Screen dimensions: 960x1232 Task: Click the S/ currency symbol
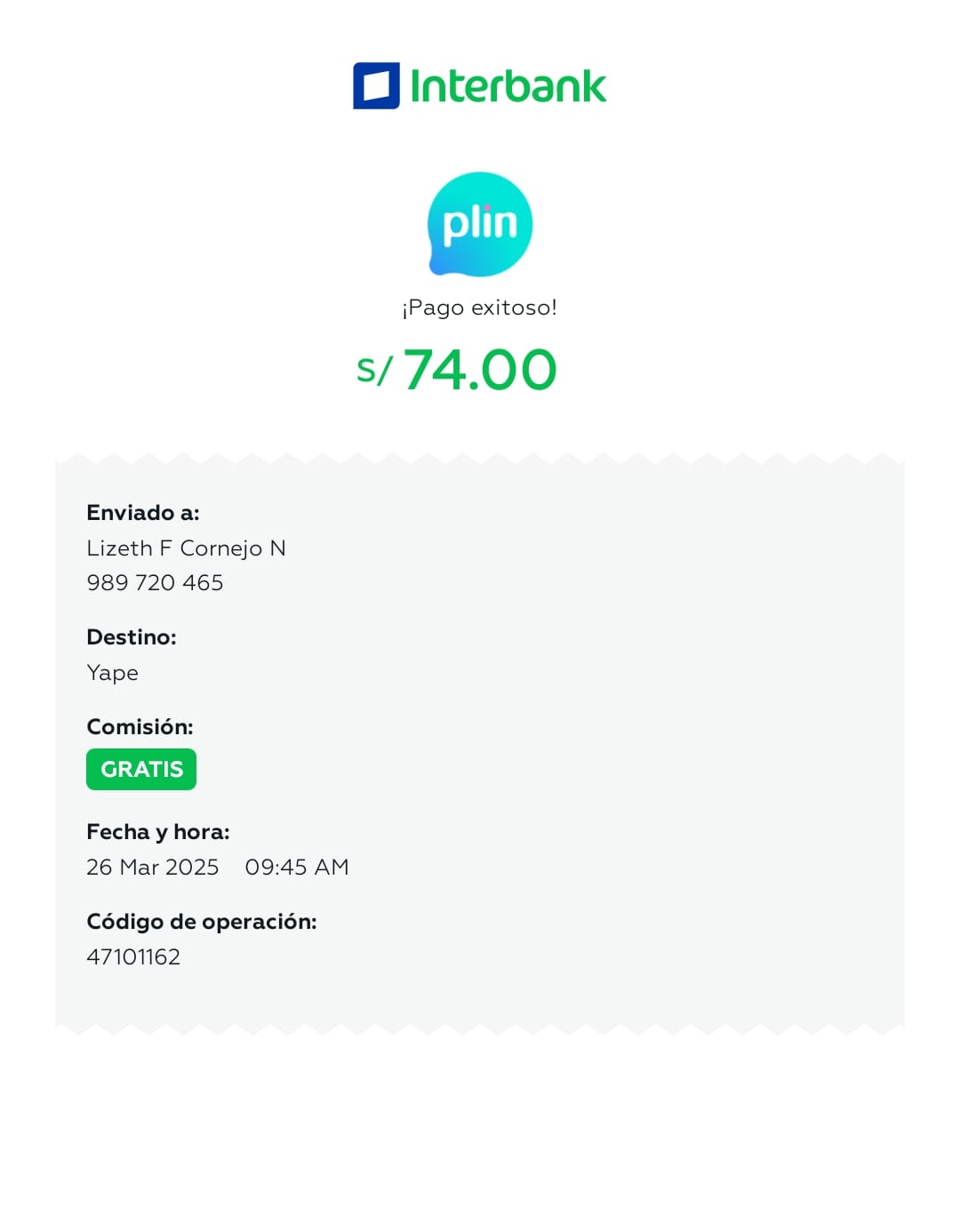click(373, 371)
